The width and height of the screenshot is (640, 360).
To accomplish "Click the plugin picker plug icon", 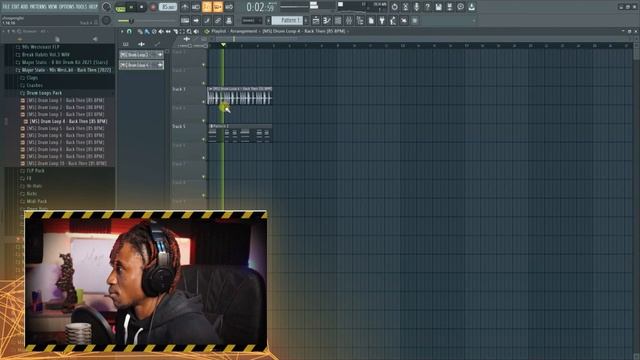I will (382, 20).
